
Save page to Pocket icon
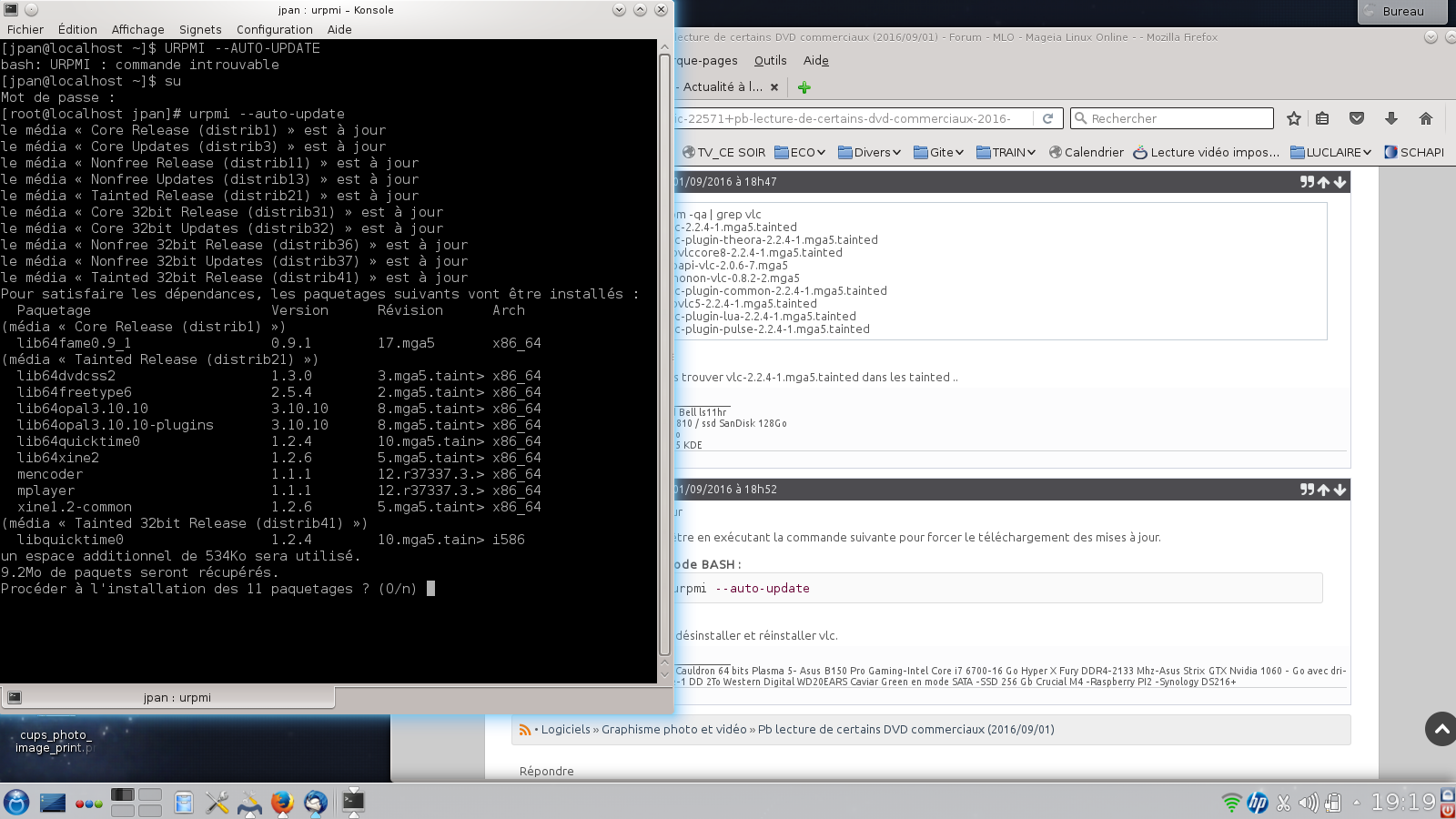click(x=1357, y=118)
